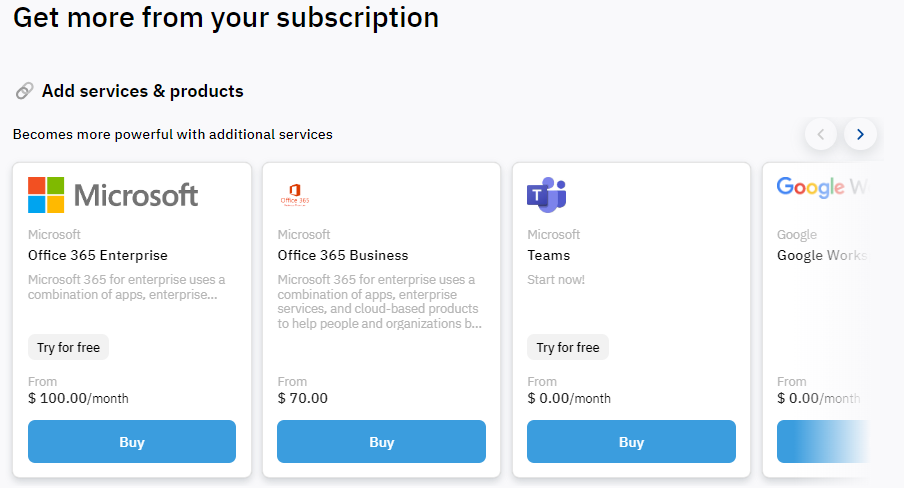The width and height of the screenshot is (904, 488).
Task: Click the Microsoft logo on the Enterprise card
Action: tap(113, 195)
